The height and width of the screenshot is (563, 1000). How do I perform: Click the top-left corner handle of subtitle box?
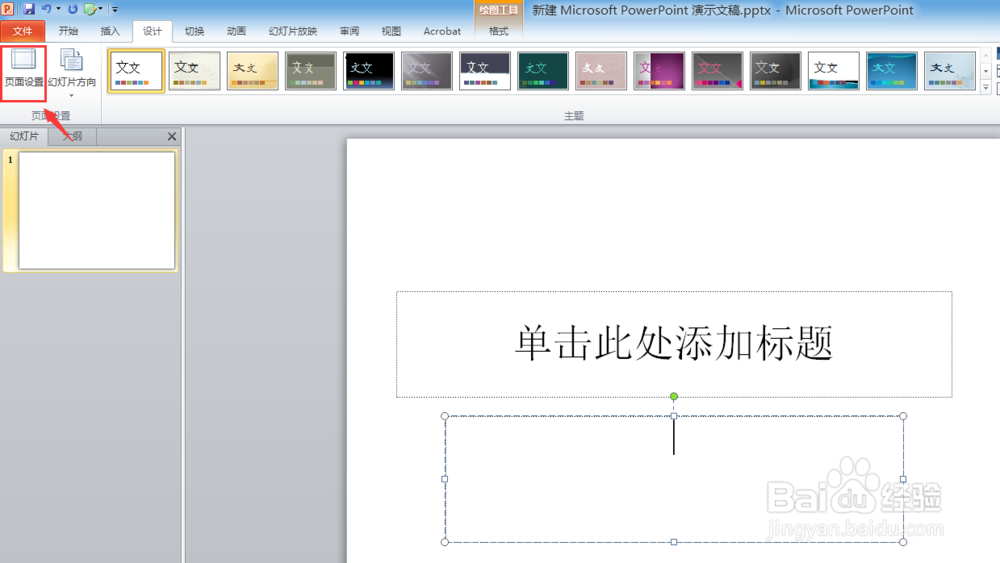[x=445, y=416]
